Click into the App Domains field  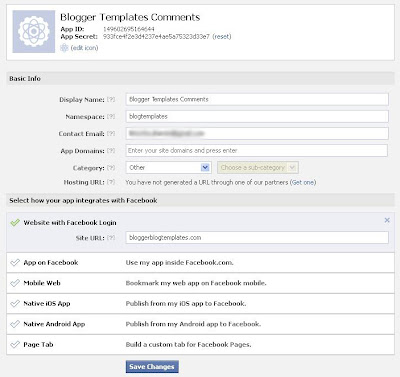(x=257, y=150)
